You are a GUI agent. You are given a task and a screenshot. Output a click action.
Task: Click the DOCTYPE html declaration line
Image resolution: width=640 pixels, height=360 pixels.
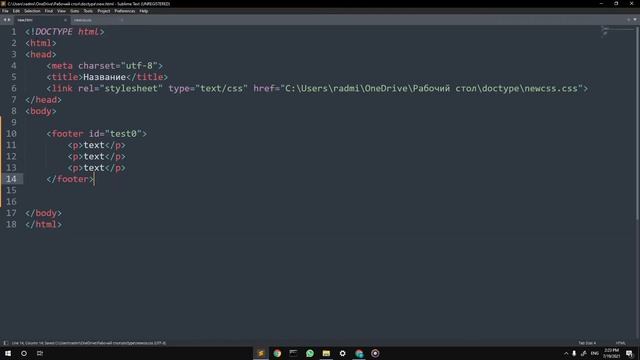pyautogui.click(x=65, y=32)
